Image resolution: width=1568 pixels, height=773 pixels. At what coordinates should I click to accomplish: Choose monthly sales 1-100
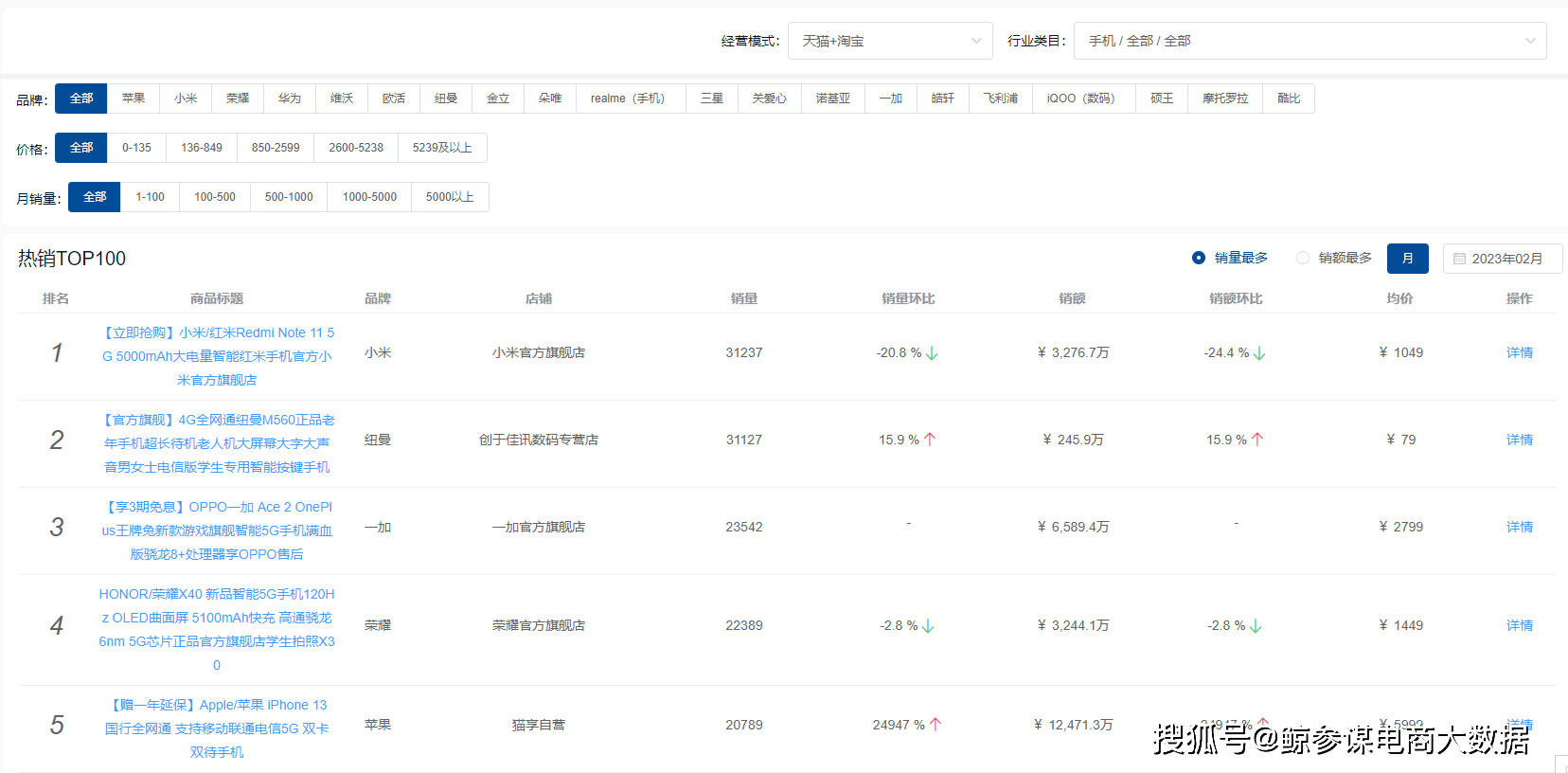click(x=150, y=197)
